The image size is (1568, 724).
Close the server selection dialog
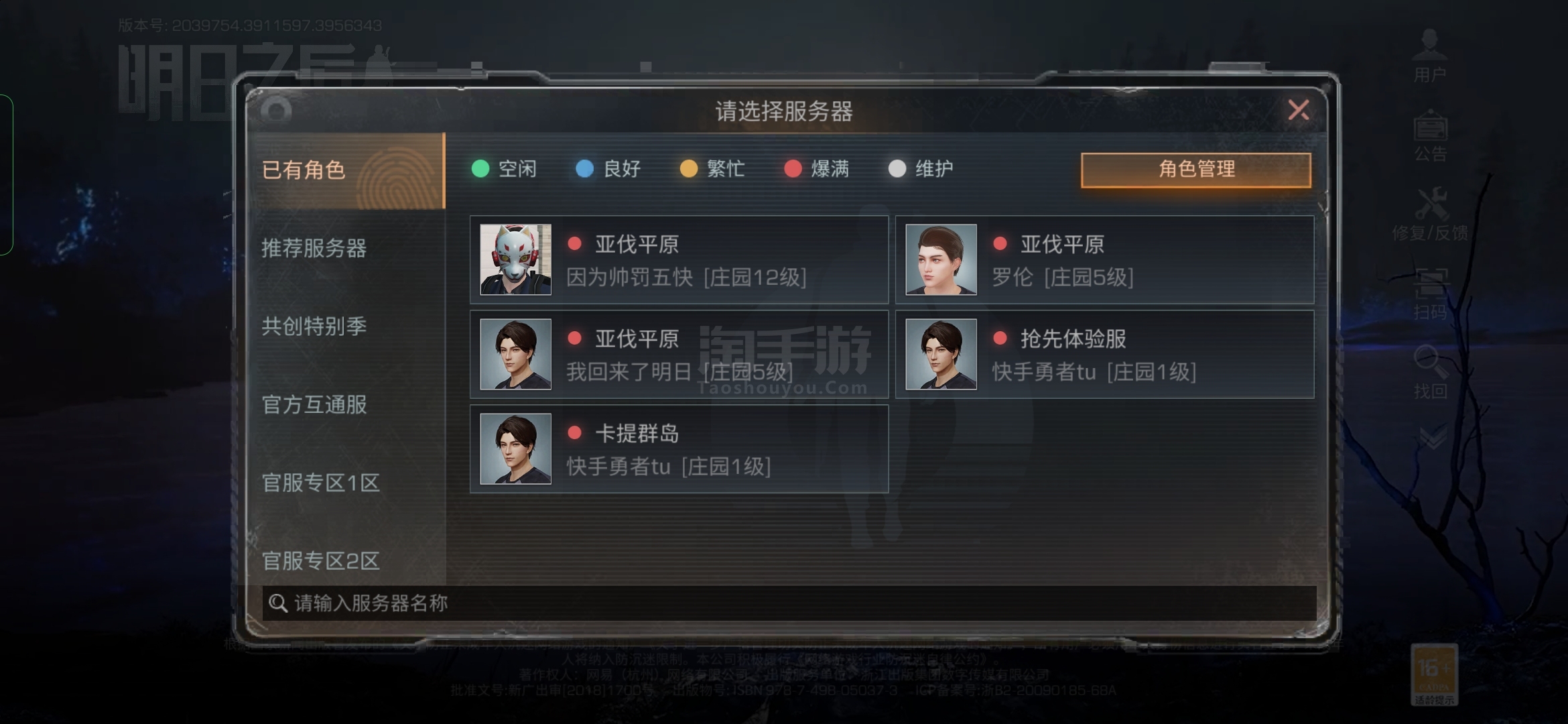[x=1299, y=110]
